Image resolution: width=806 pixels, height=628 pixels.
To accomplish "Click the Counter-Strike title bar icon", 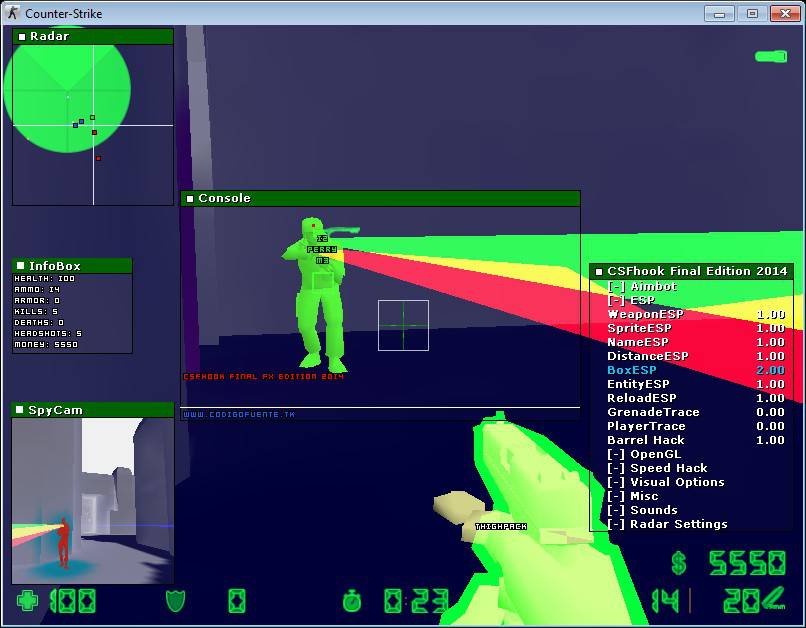I will (13, 14).
